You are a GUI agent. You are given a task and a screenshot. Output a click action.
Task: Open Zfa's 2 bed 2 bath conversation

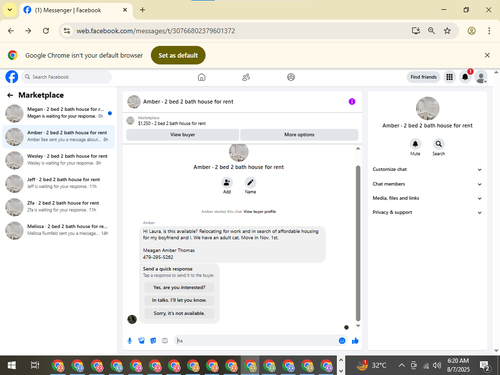coord(59,207)
